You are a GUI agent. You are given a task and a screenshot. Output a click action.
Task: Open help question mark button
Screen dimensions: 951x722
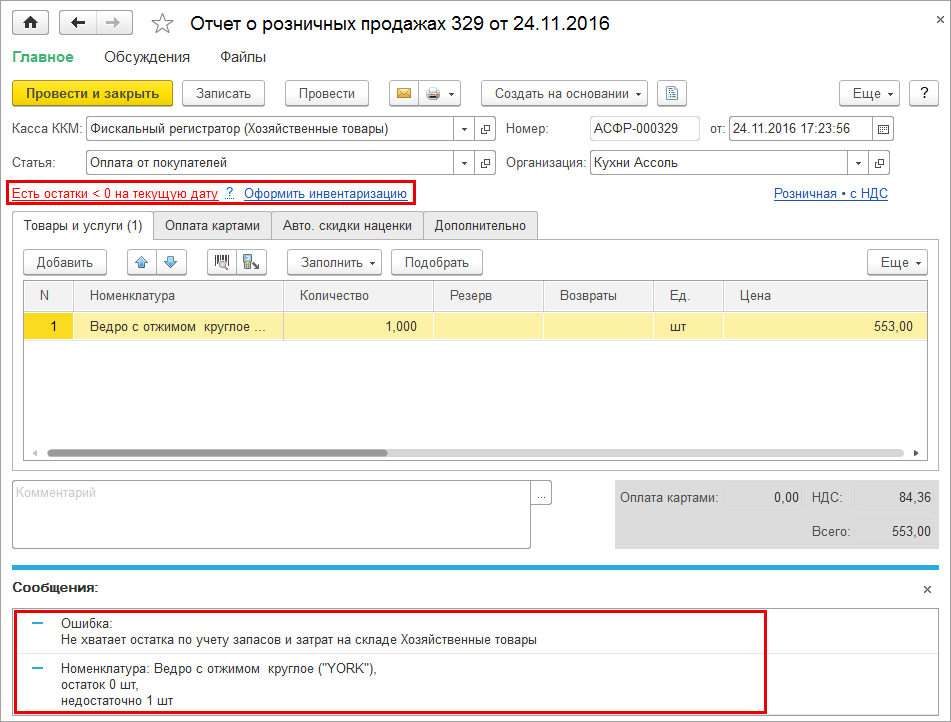point(924,93)
